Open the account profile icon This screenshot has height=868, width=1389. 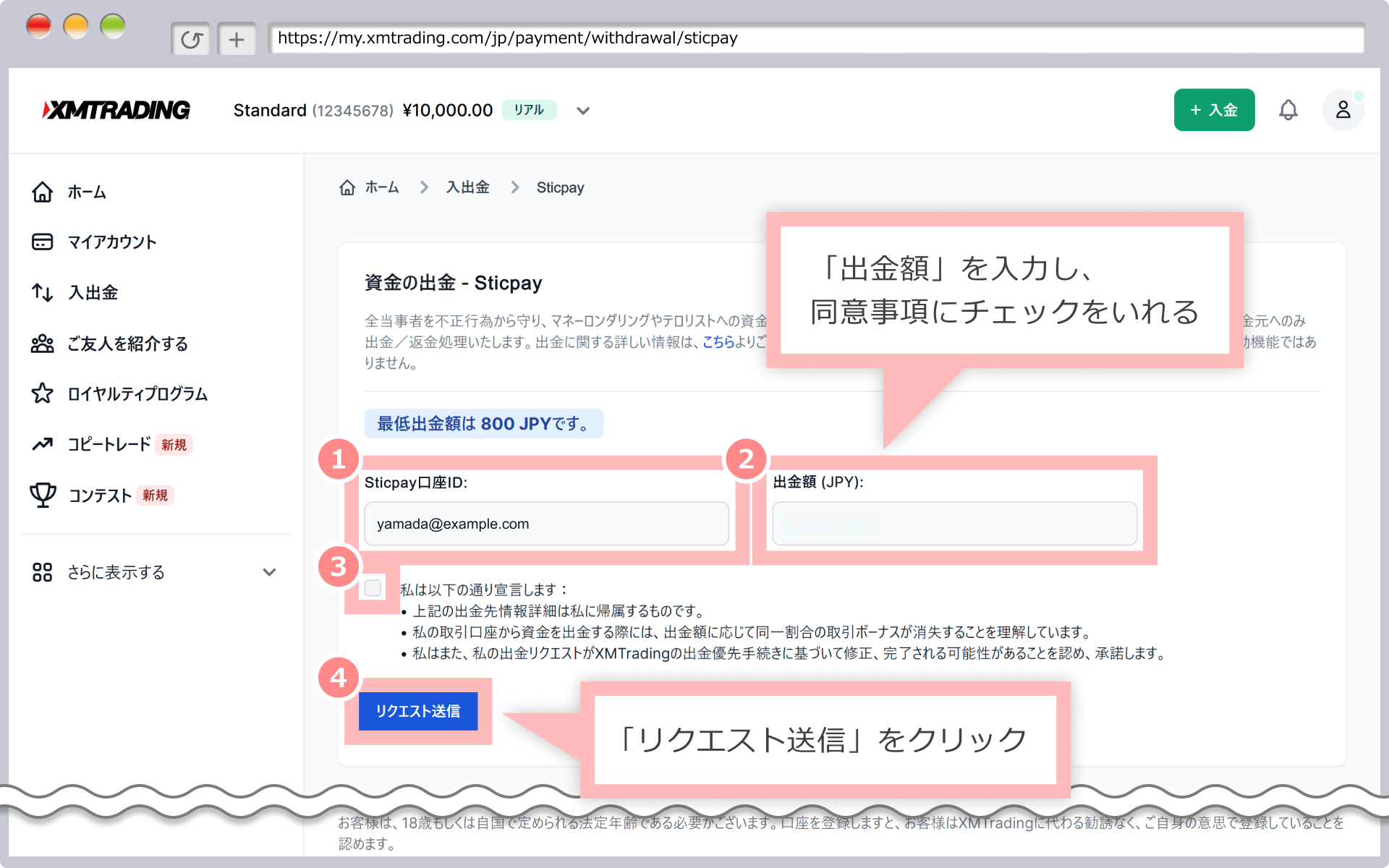1343,110
